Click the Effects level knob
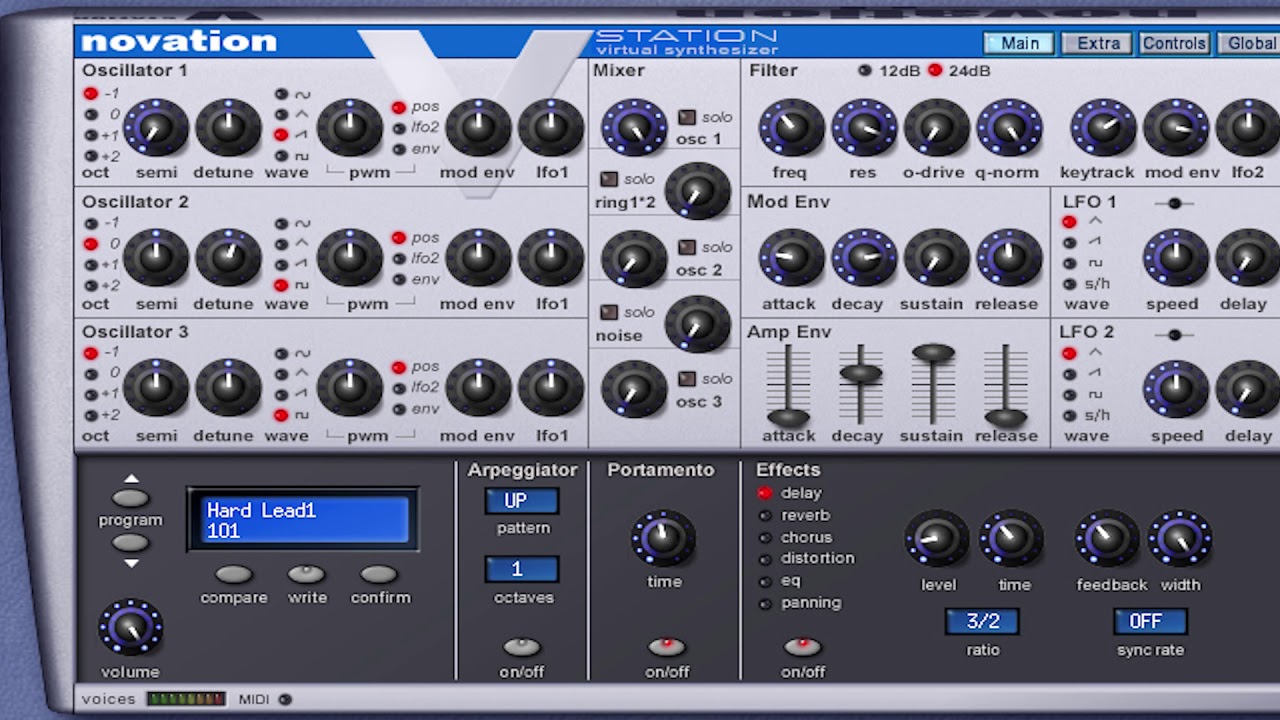The height and width of the screenshot is (720, 1280). coord(937,539)
